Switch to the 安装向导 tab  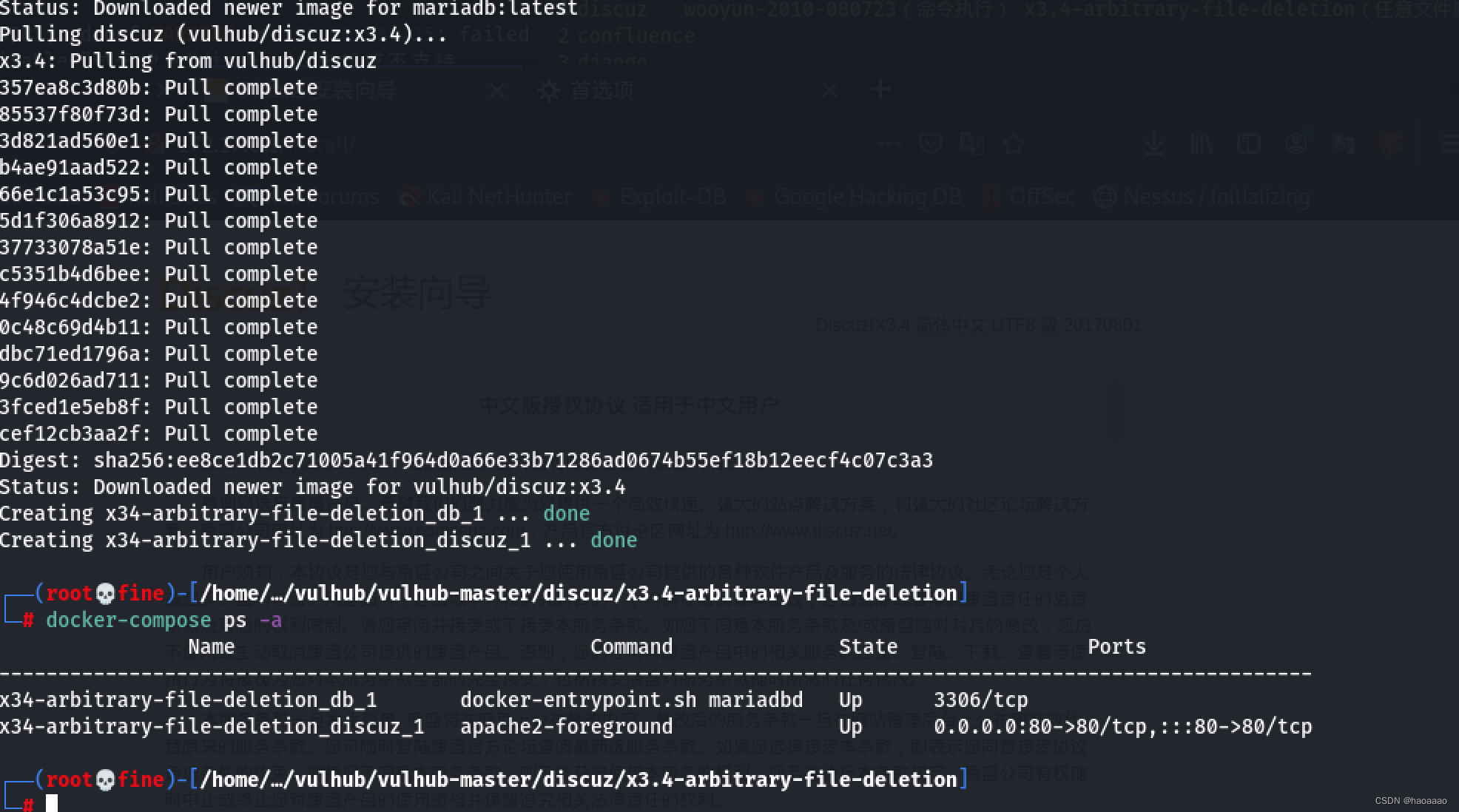pyautogui.click(x=355, y=90)
